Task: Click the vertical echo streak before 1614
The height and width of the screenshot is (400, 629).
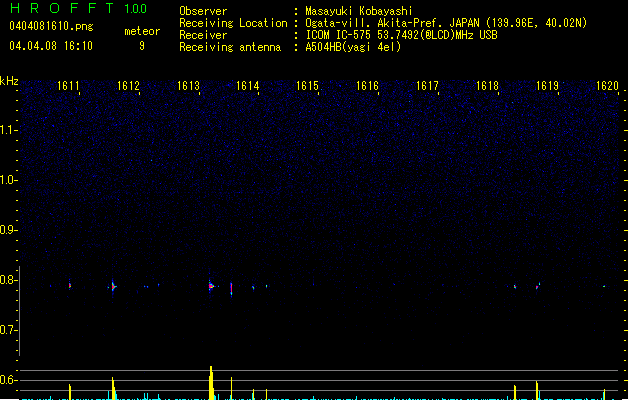Action: [x=231, y=289]
